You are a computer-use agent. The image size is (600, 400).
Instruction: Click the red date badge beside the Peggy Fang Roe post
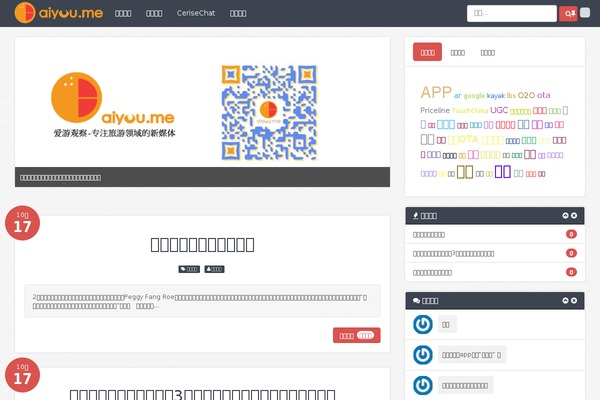[22, 223]
